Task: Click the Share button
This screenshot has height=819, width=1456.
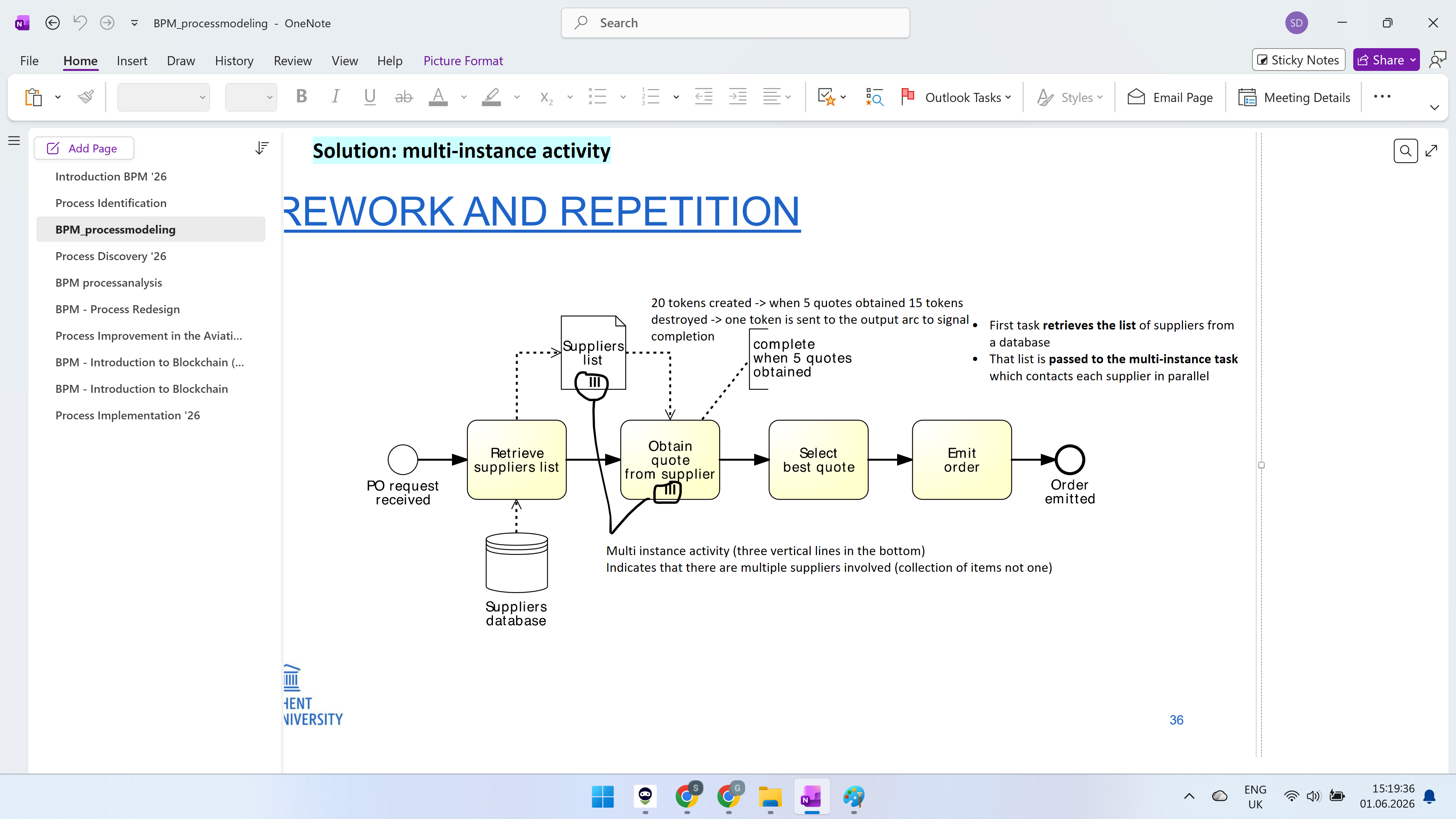Action: [x=1380, y=60]
